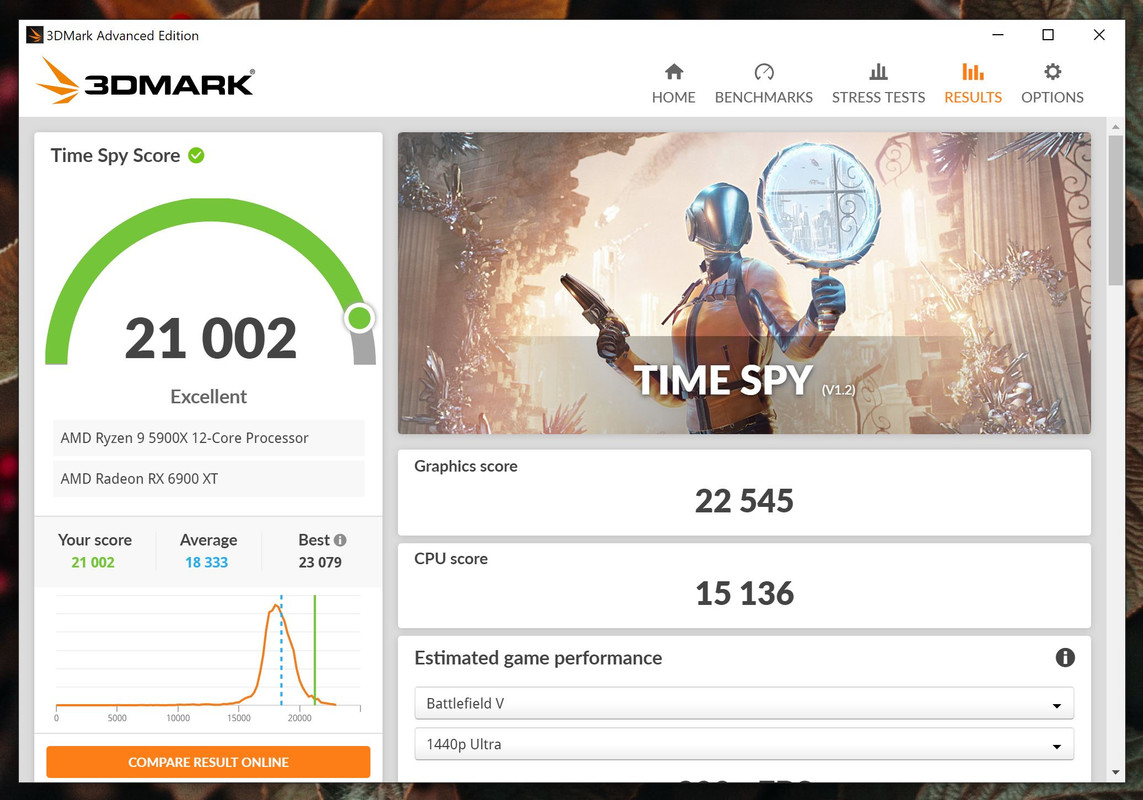Click the scrollbar up arrow
This screenshot has height=800, width=1143.
1115,127
